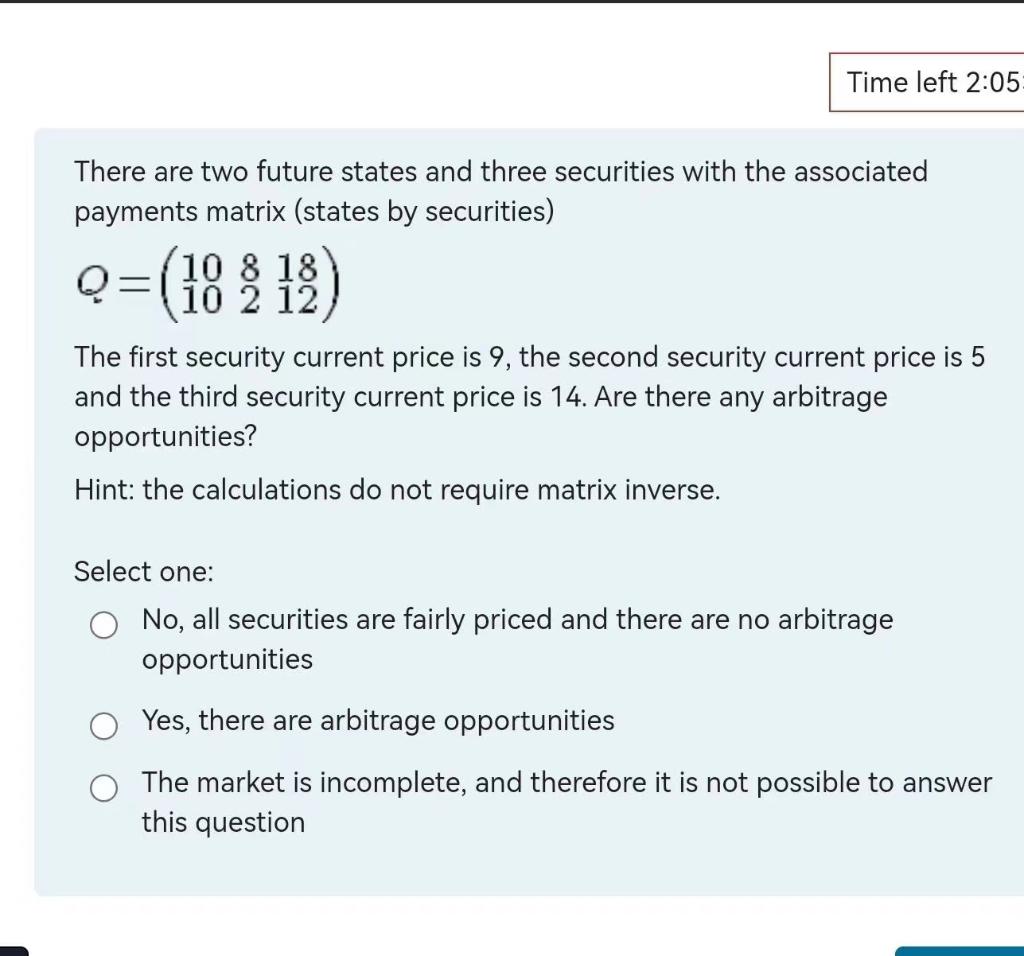
Task: Click the question paragraph about security prices
Action: (x=500, y=396)
